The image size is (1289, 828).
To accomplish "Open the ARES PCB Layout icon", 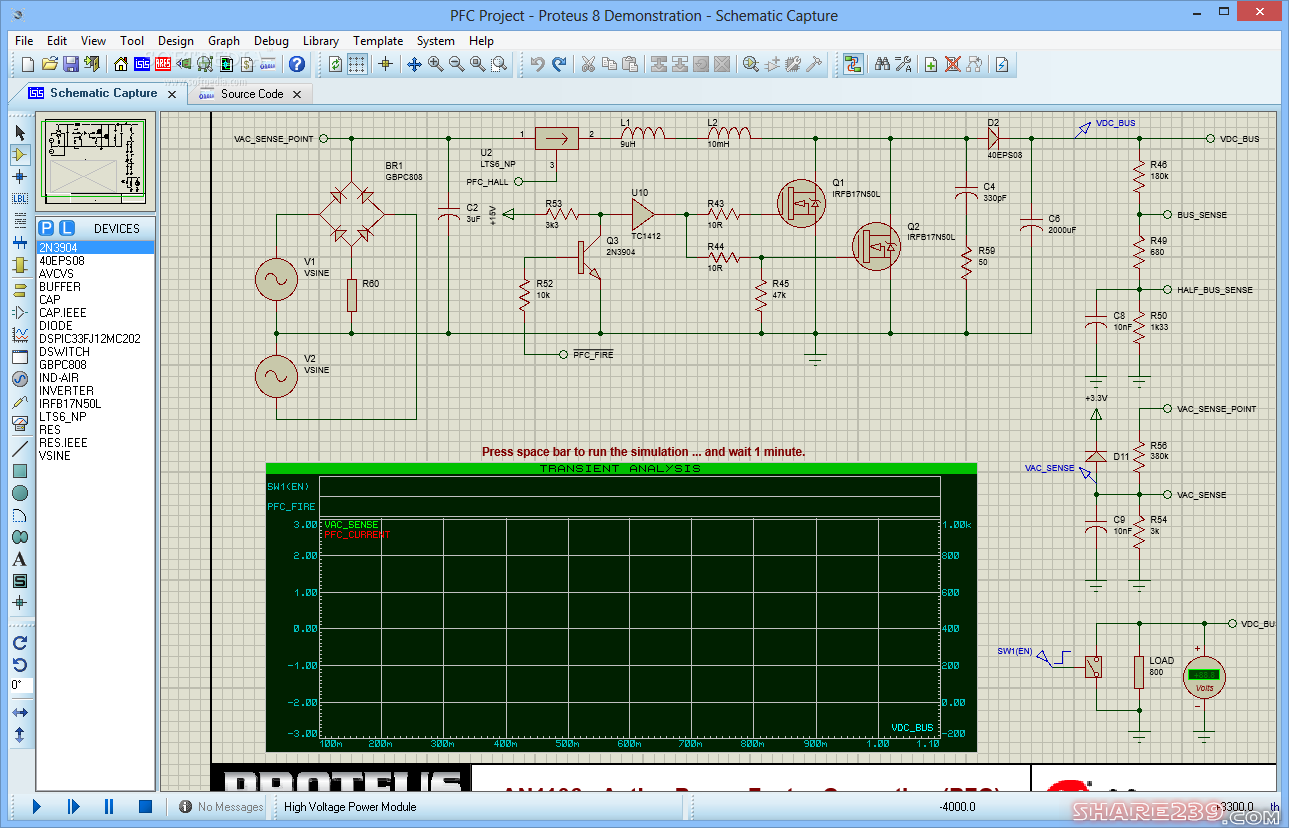I will 163,64.
